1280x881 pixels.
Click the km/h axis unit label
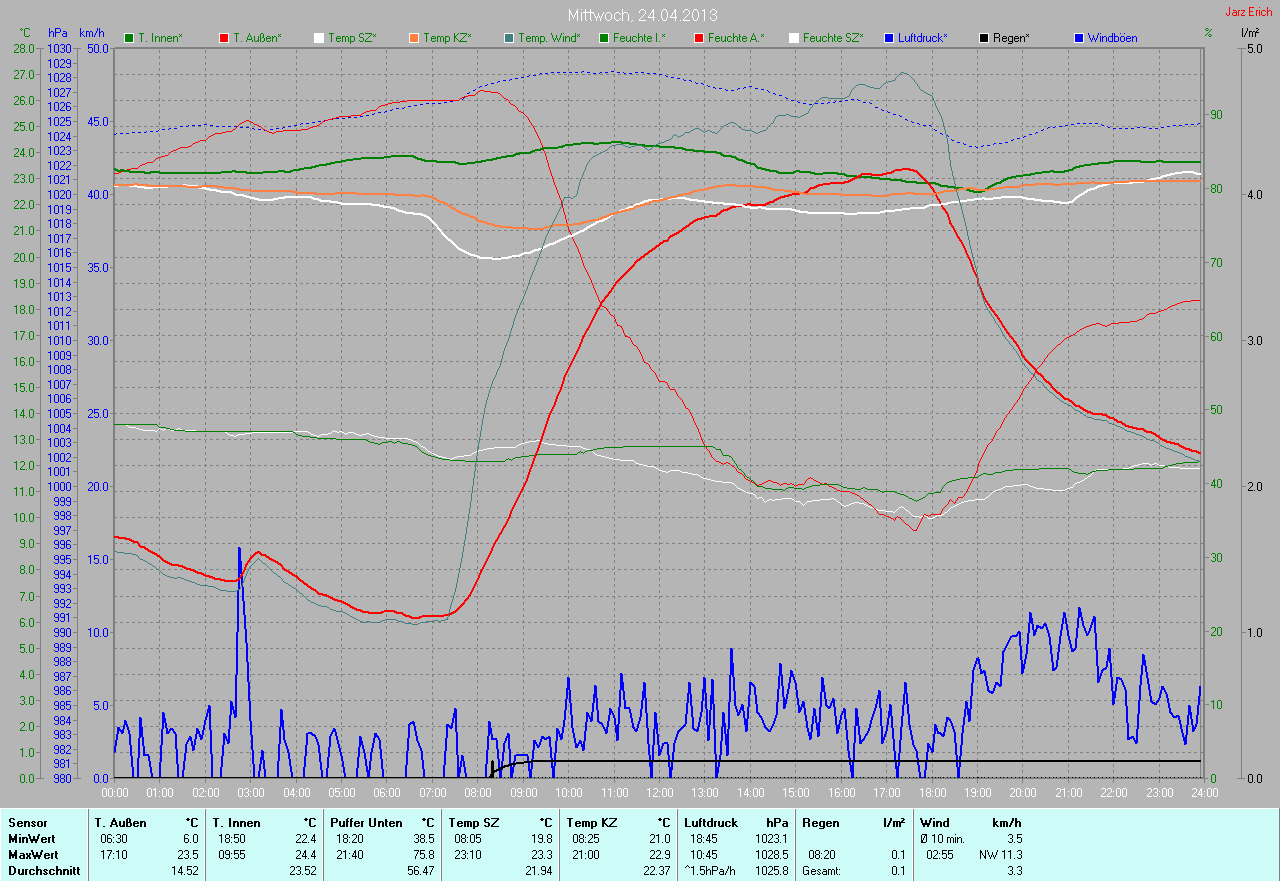[x=90, y=33]
